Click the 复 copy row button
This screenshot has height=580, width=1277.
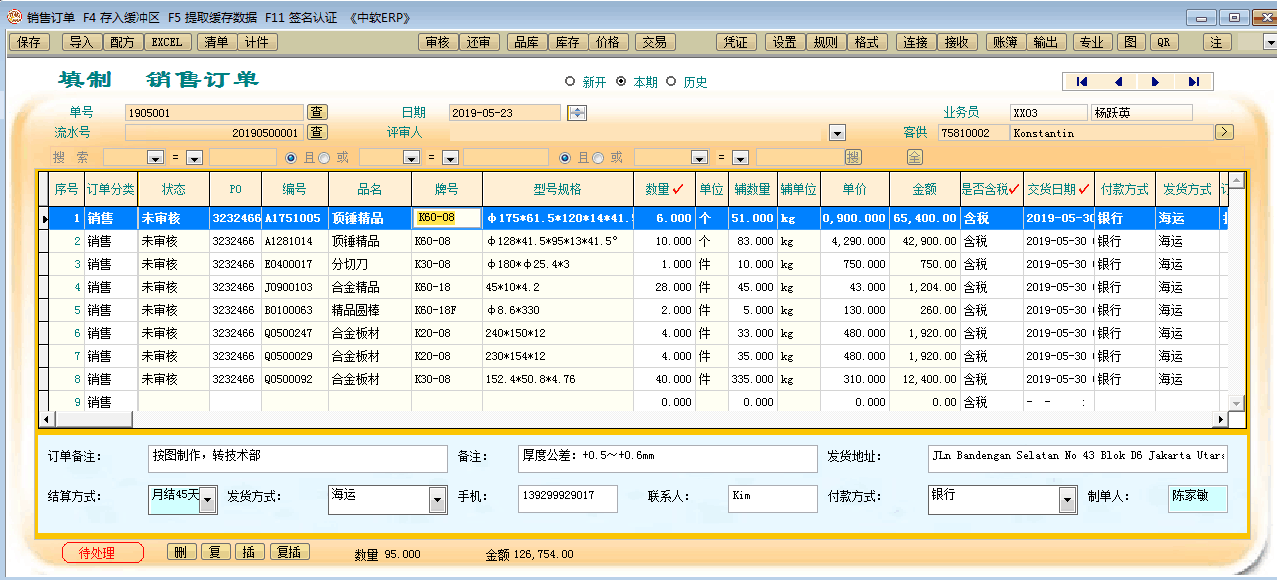click(x=215, y=552)
